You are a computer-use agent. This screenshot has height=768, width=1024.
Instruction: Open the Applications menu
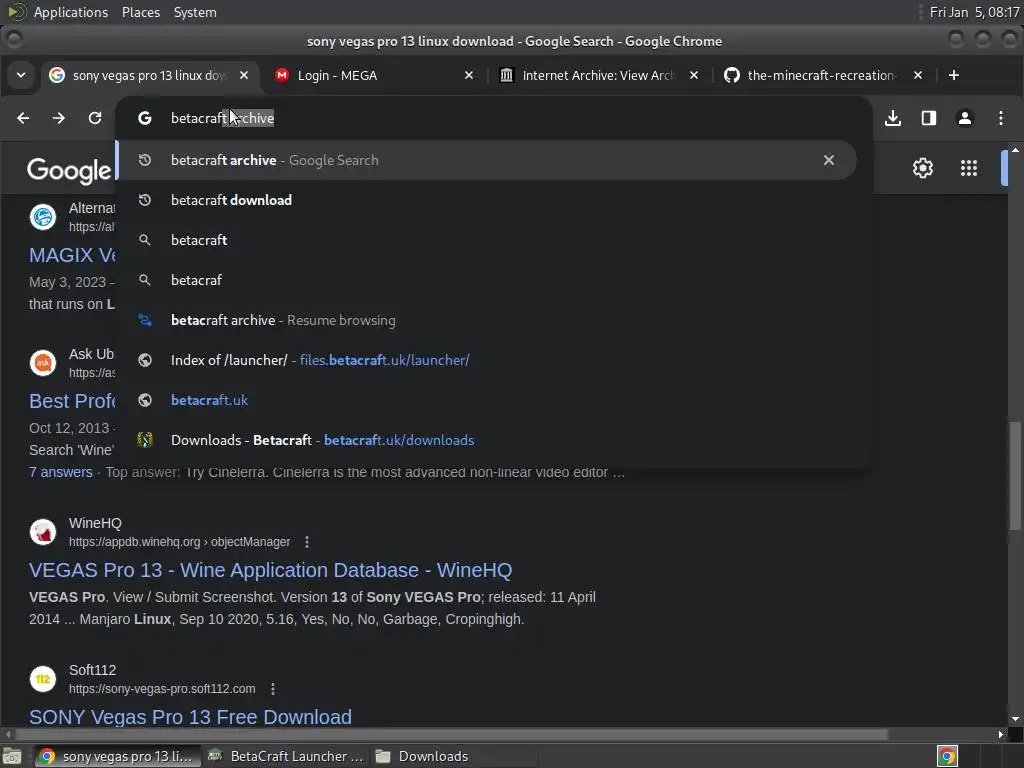pos(71,12)
